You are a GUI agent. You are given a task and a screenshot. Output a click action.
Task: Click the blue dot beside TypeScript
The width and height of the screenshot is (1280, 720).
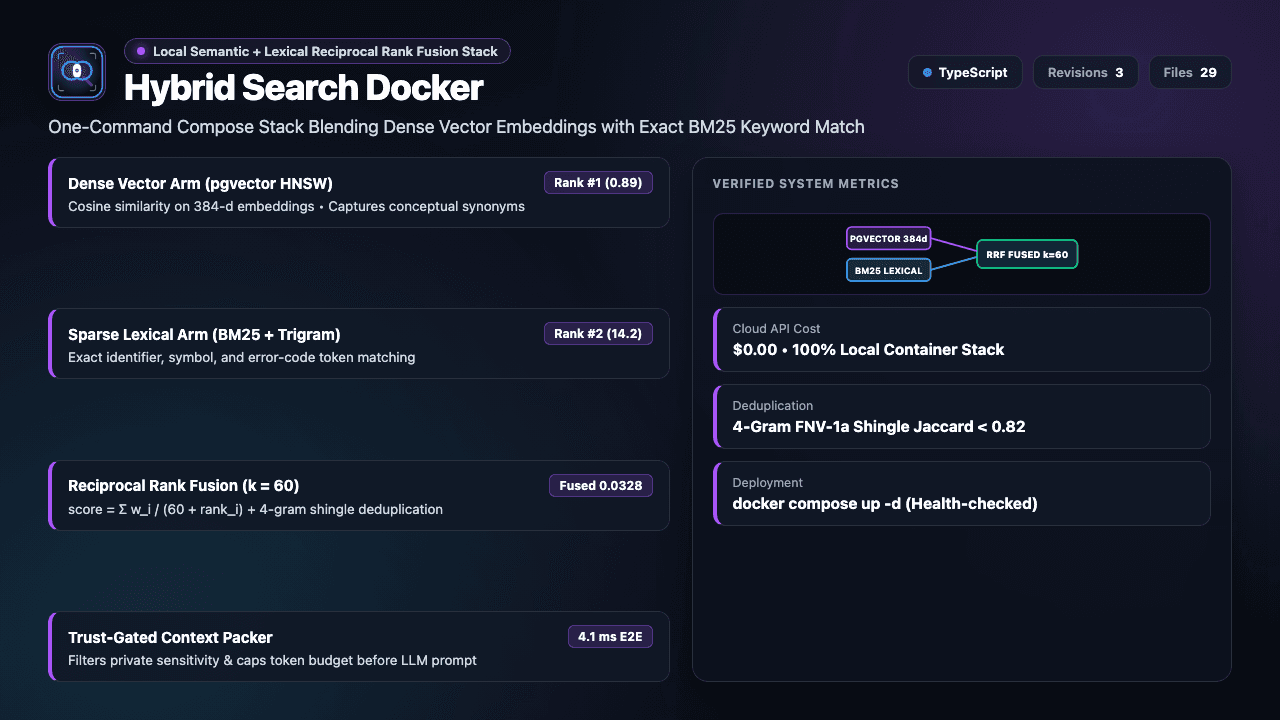tap(927, 73)
